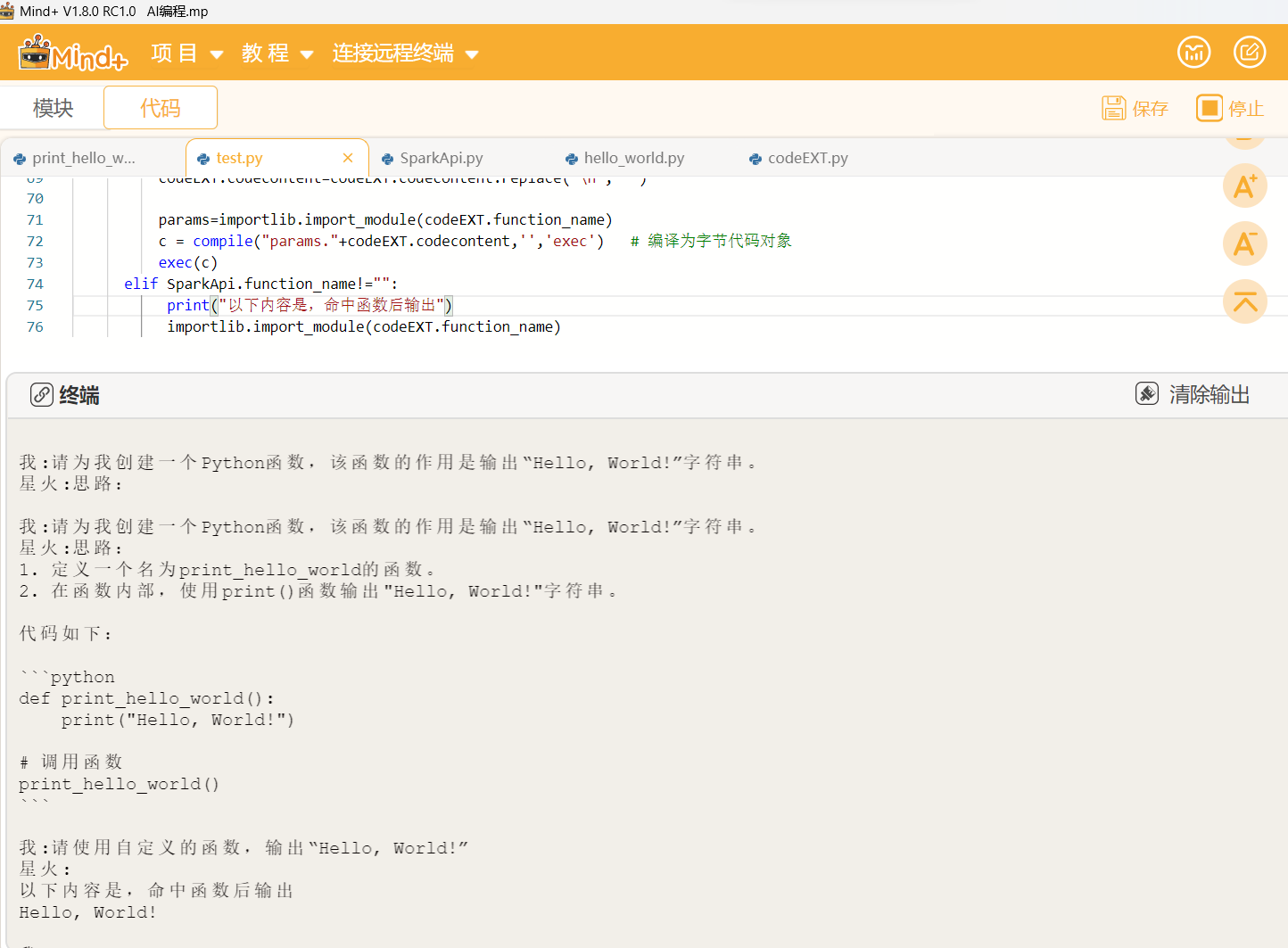Screen dimensions: 1288x948
Task: Click def print_hello_world(): in terminal output
Action: pos(147,698)
